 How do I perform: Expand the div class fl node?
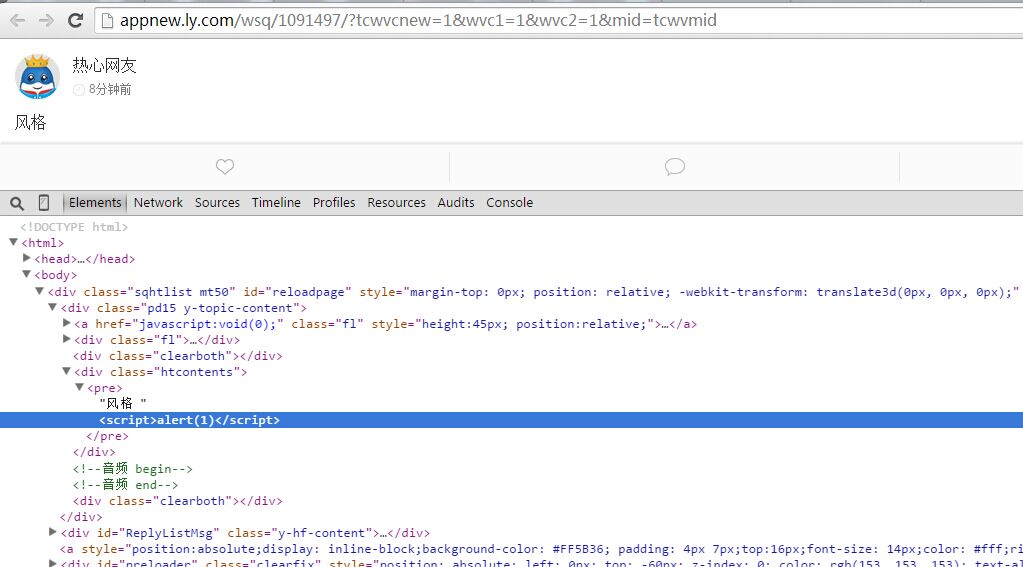[67, 339]
